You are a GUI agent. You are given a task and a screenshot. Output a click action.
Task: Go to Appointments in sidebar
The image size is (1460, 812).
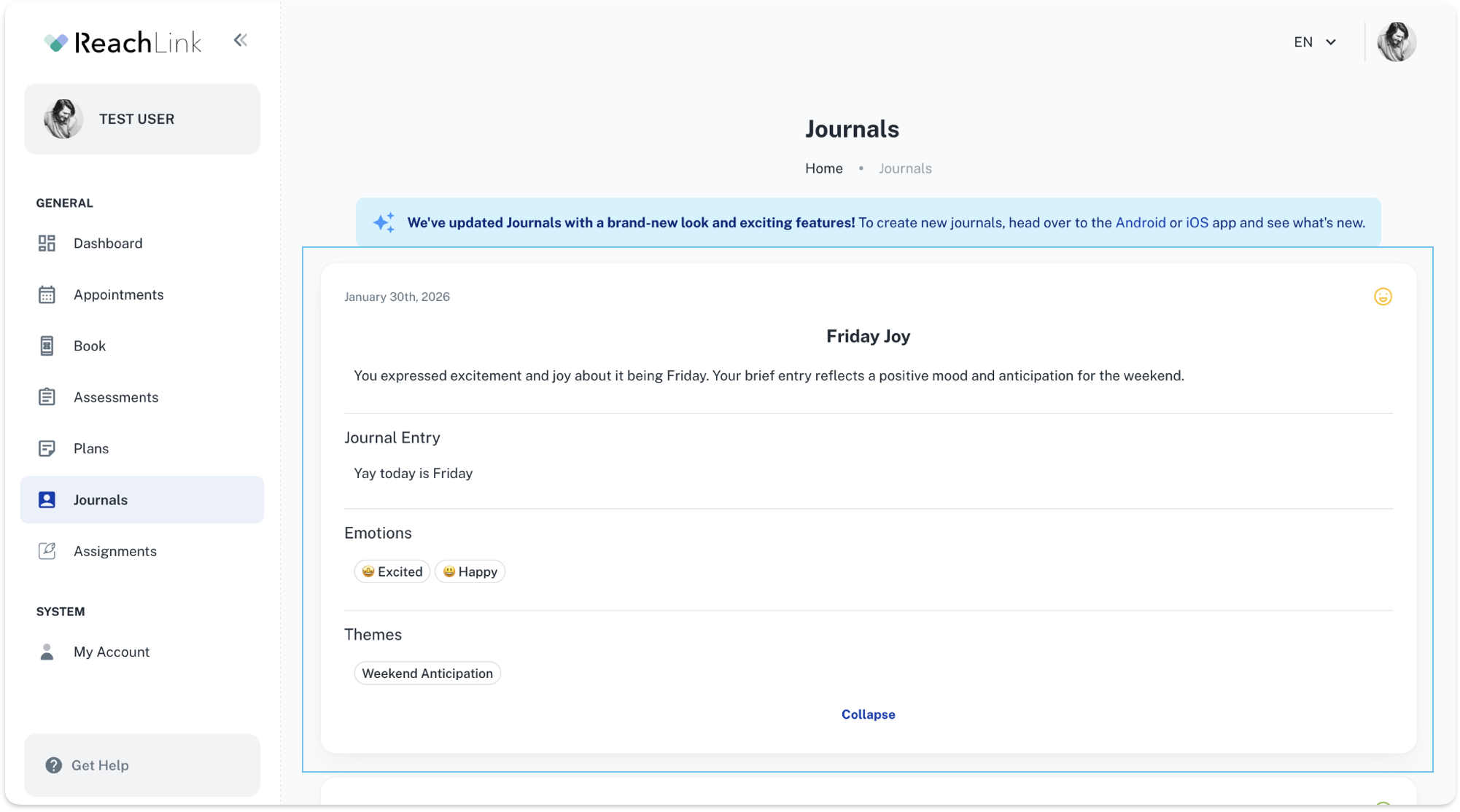118,294
